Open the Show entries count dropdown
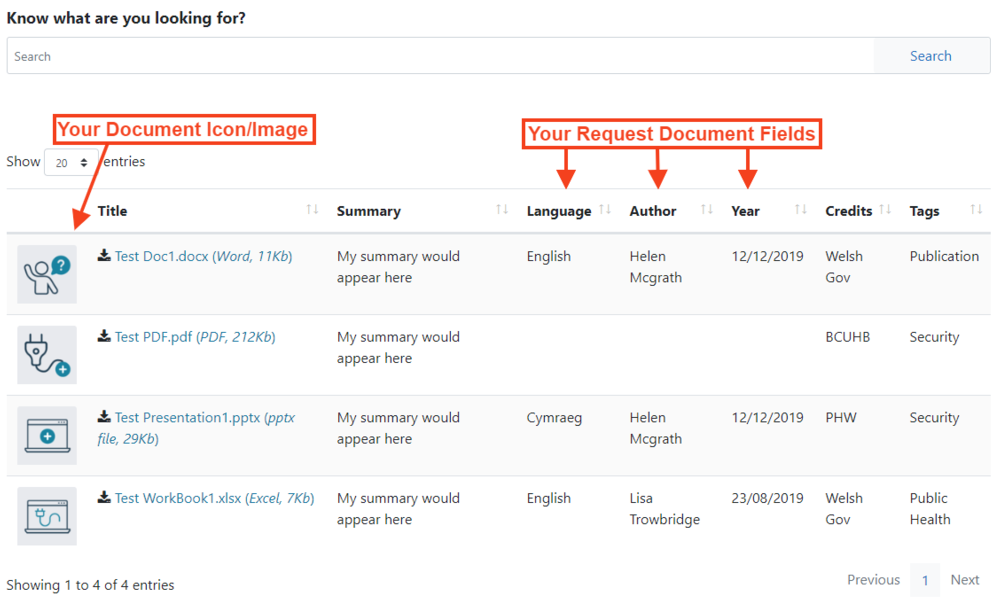Screen dimensions: 1000x607 pos(71,162)
